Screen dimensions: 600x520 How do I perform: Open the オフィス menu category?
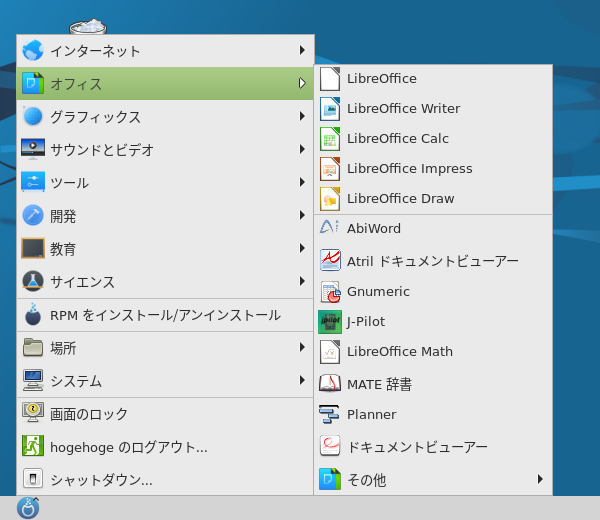point(165,83)
